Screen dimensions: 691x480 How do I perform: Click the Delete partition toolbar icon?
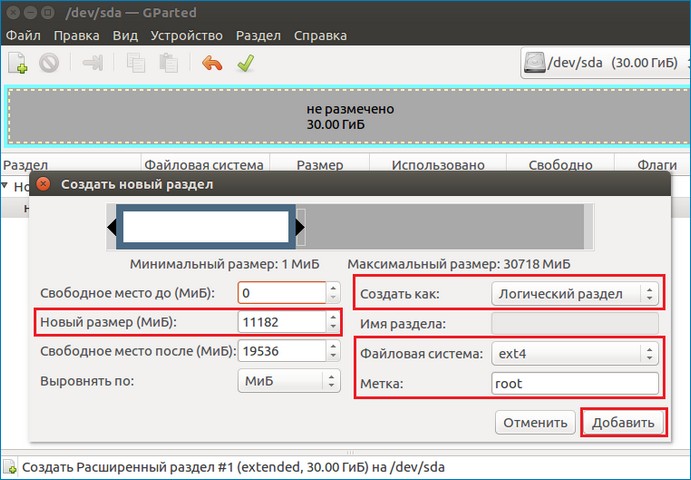click(48, 63)
